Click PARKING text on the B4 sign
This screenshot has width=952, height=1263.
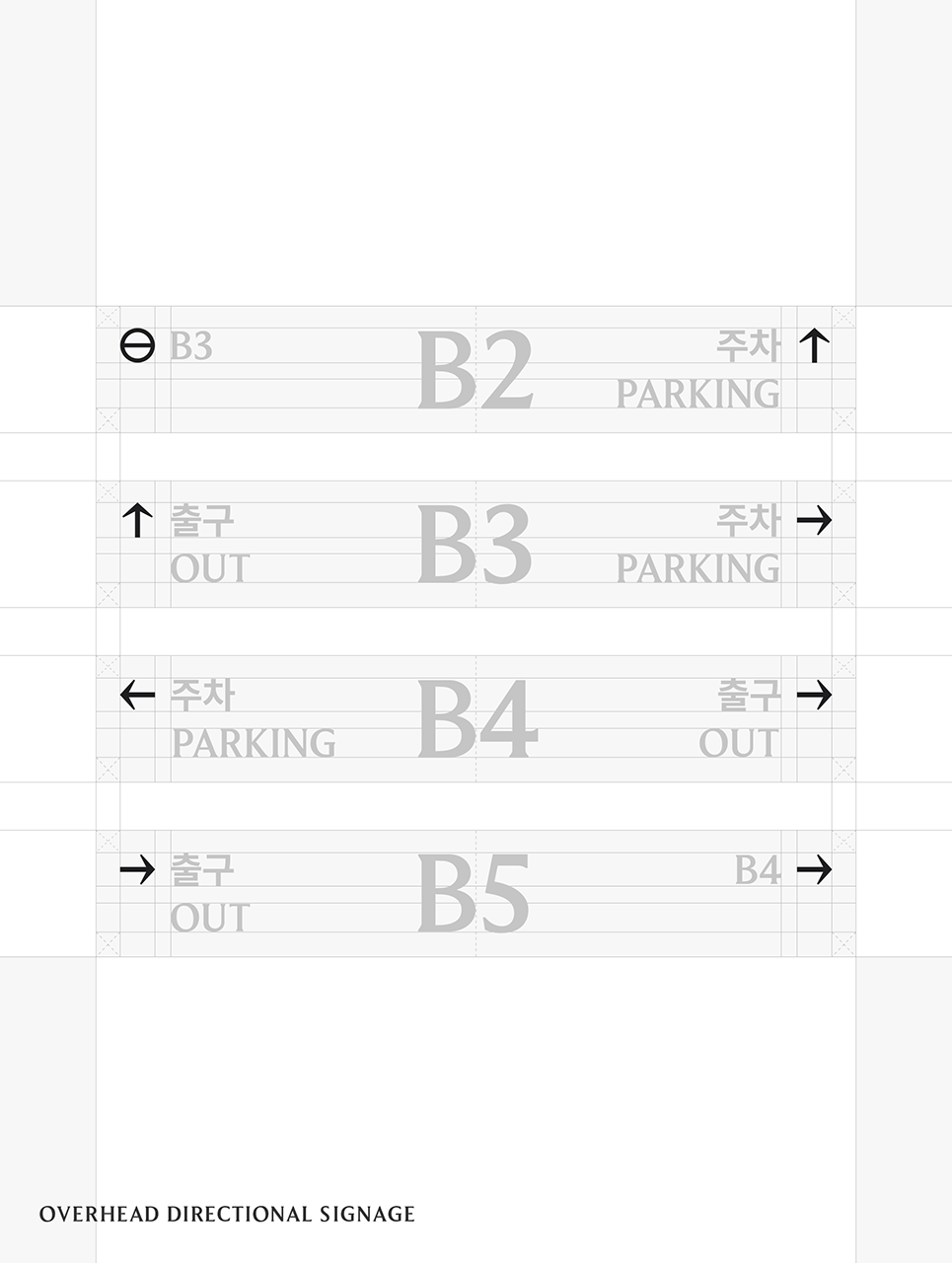click(x=254, y=743)
